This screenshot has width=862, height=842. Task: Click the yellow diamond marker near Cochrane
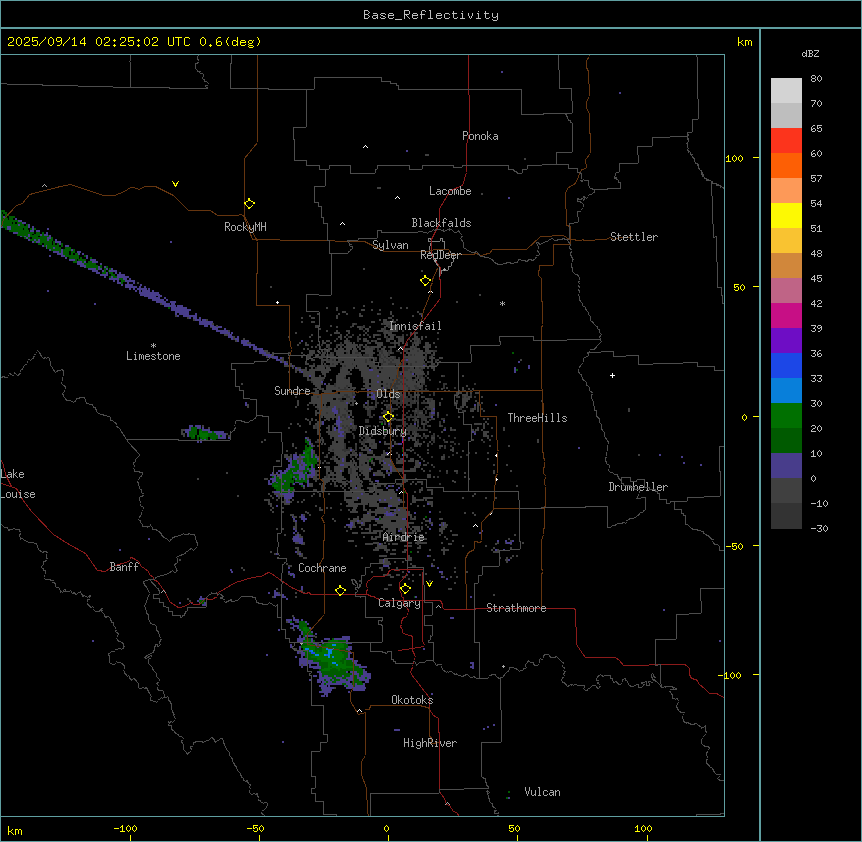340,590
